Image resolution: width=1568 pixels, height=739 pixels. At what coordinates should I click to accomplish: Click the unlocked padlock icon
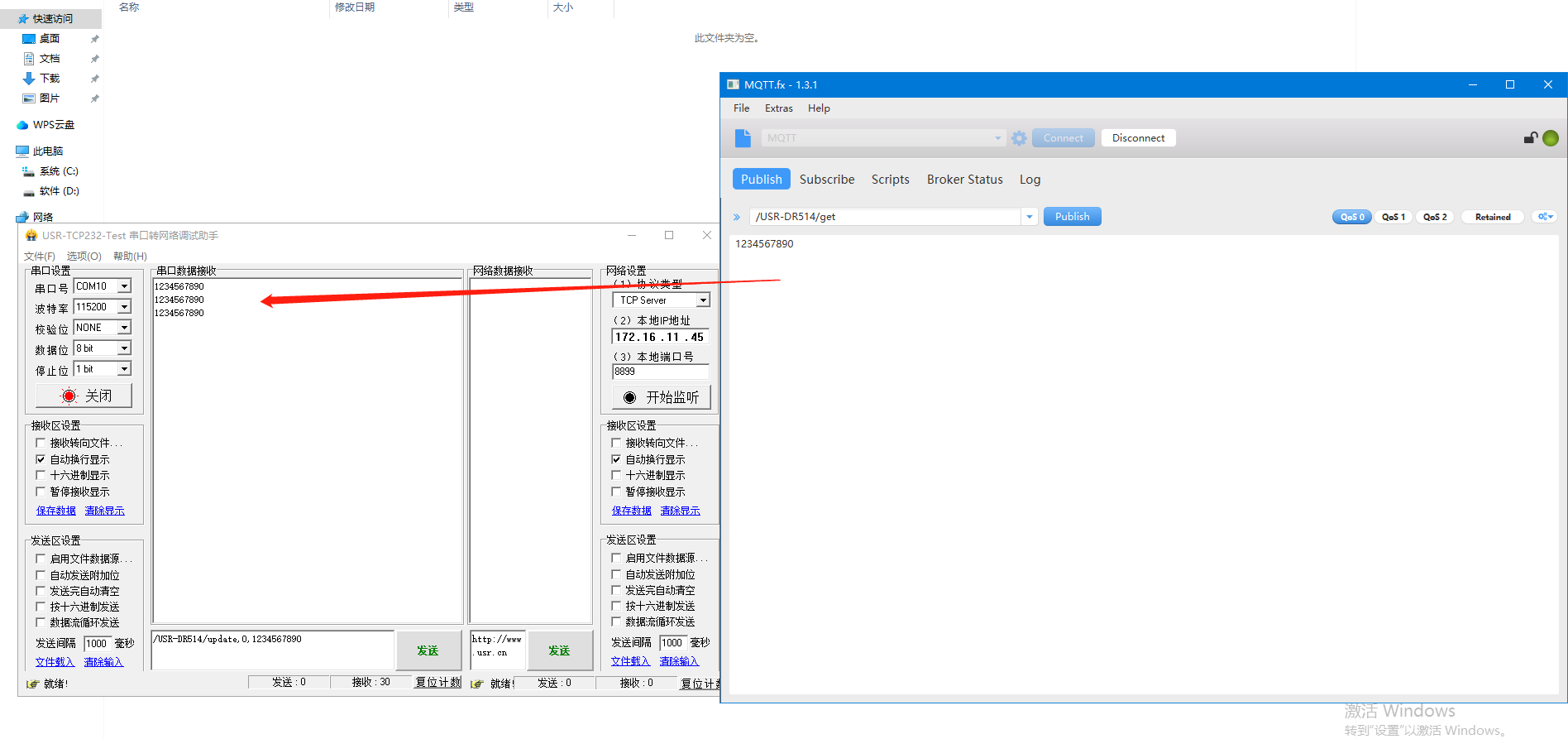coord(1531,138)
